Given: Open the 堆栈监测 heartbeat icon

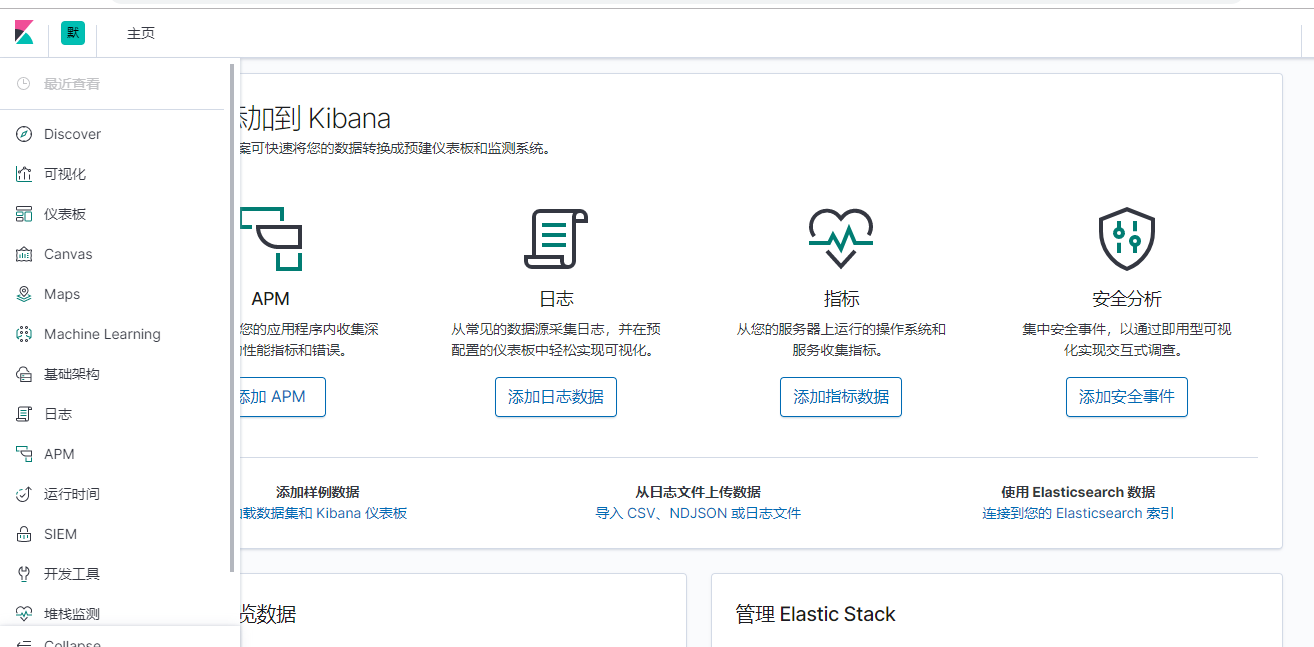Looking at the screenshot, I should pos(24,614).
